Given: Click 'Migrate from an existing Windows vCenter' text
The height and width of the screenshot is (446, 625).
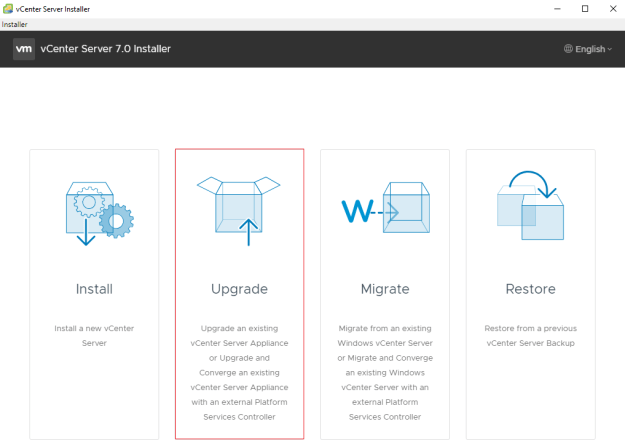Looking at the screenshot, I should click(385, 336).
